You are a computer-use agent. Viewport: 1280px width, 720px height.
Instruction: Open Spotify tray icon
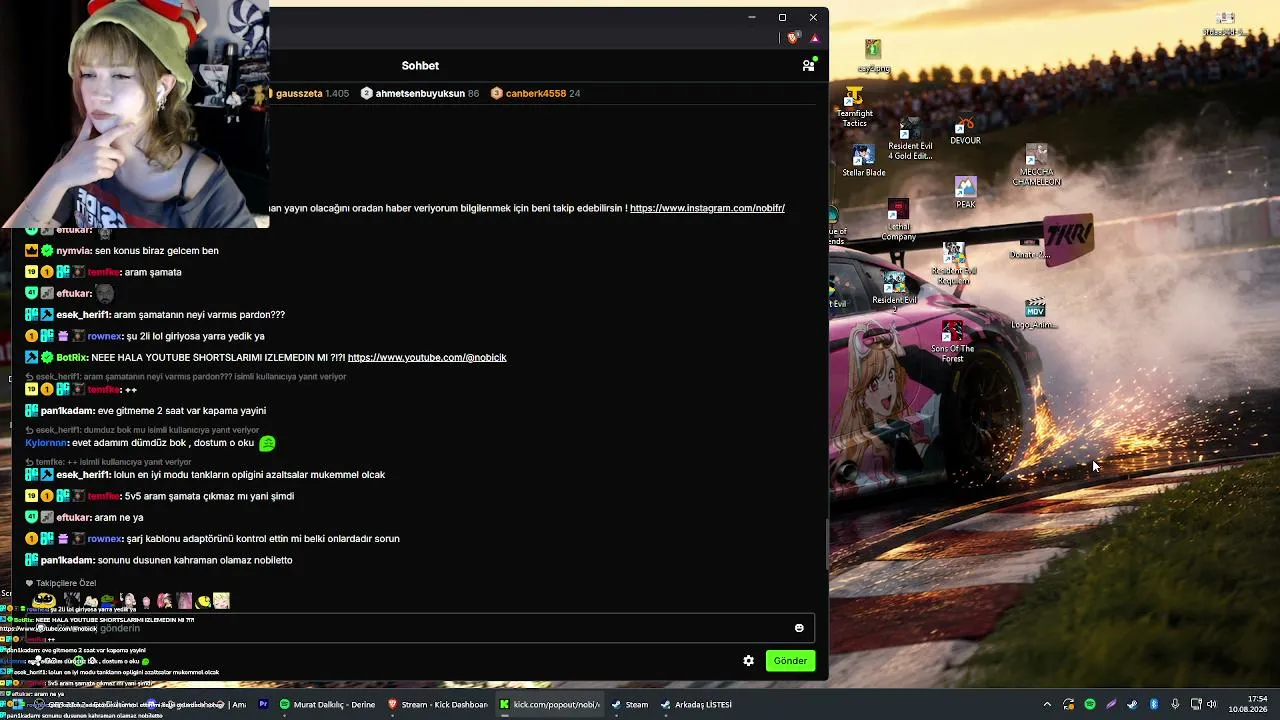point(1090,704)
